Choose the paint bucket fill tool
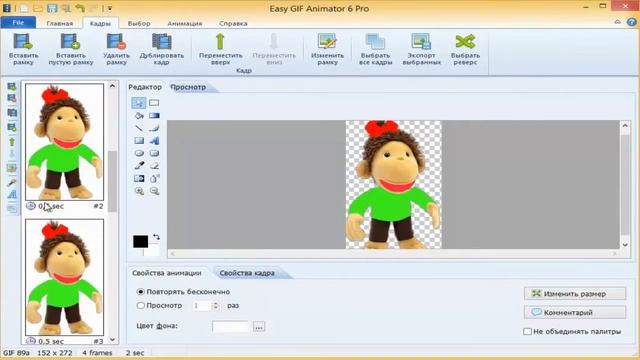640x360 pixels. pos(139,116)
